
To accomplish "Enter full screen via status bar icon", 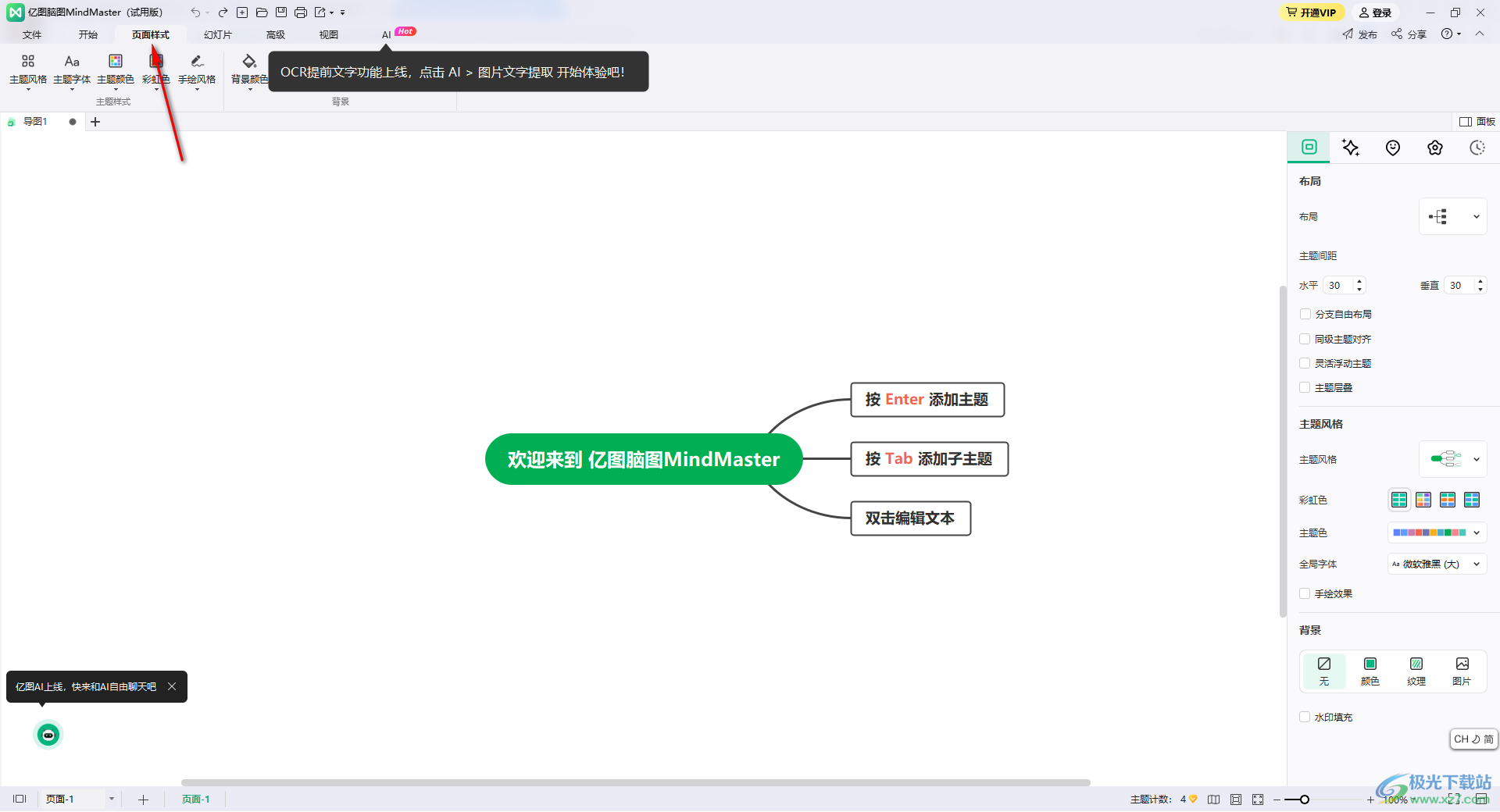I will (1258, 800).
